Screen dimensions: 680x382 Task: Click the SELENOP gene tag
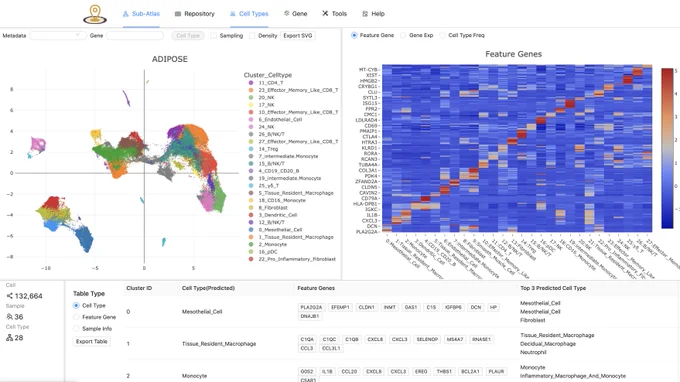coord(427,340)
